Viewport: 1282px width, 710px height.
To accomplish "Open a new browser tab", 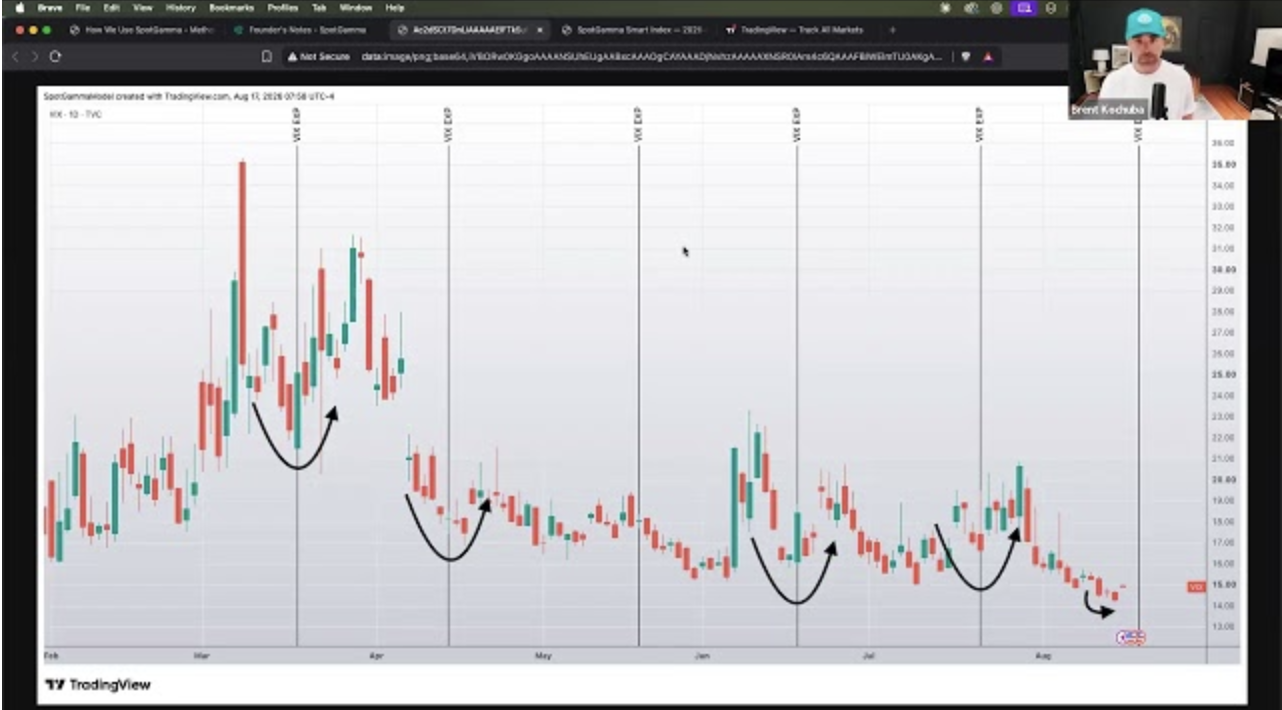I will (893, 30).
